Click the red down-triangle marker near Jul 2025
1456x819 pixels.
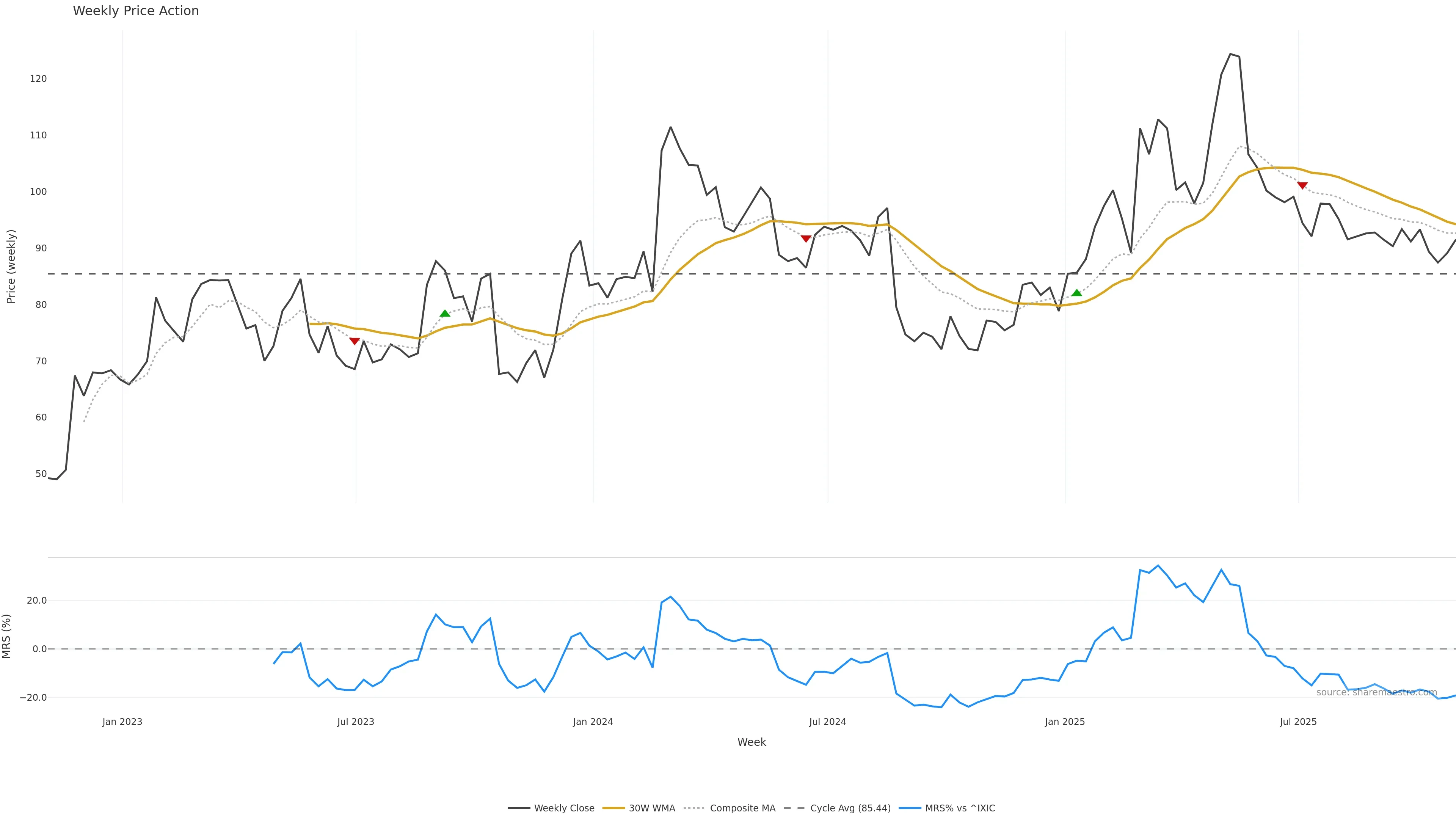1302,185
